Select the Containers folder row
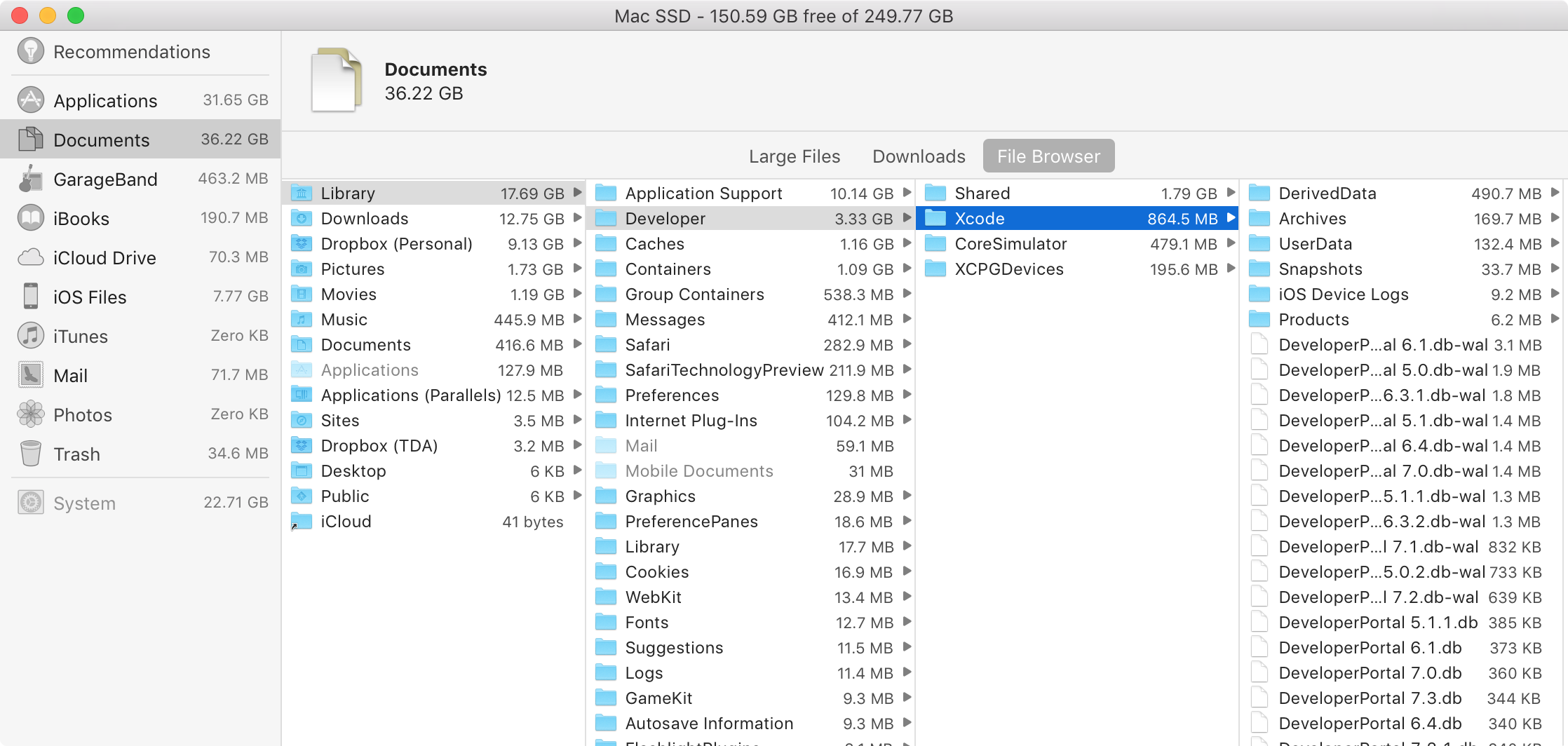The image size is (1568, 746). coord(751,269)
